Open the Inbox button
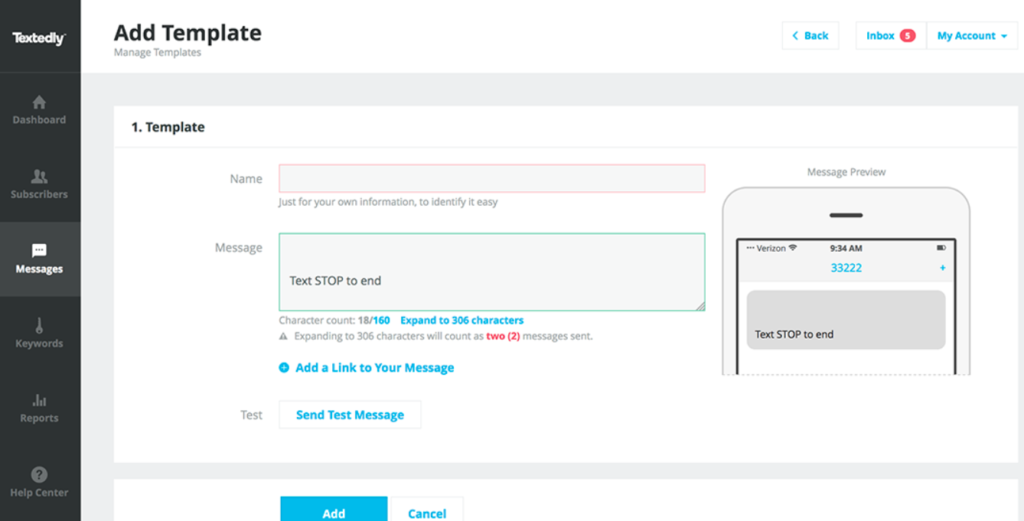 (x=880, y=36)
